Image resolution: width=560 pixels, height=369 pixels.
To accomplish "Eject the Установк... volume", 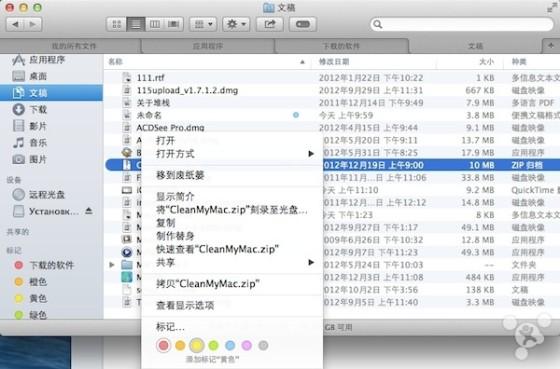I will point(89,211).
